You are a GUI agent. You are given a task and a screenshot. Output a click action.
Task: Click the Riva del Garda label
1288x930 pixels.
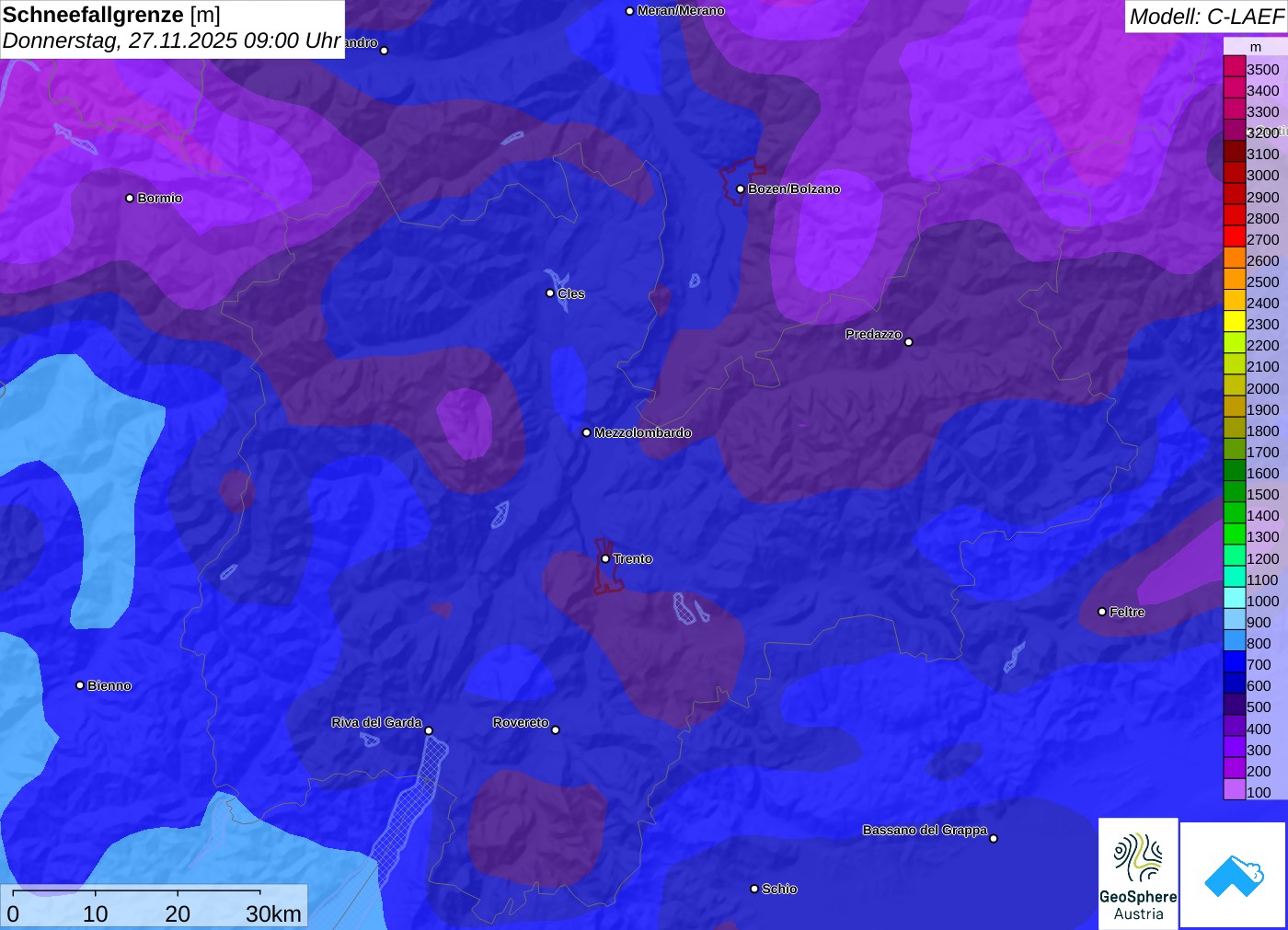376,722
